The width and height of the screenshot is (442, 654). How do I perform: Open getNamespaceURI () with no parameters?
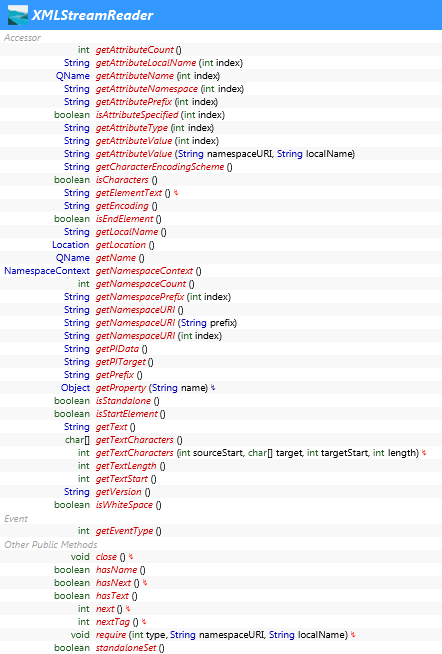pos(136,309)
